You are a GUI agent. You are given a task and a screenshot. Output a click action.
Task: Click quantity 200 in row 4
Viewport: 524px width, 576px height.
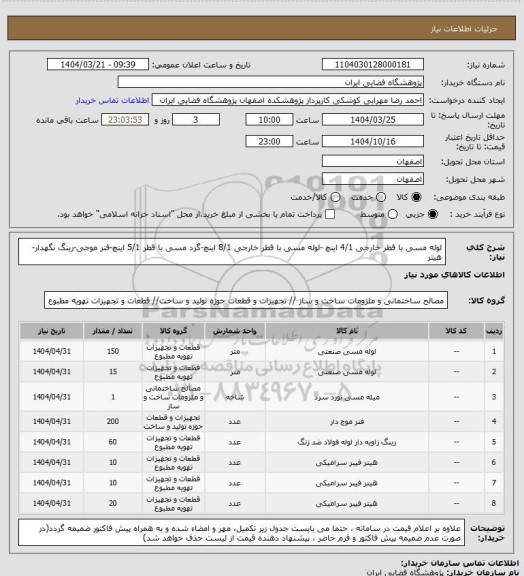(113, 421)
